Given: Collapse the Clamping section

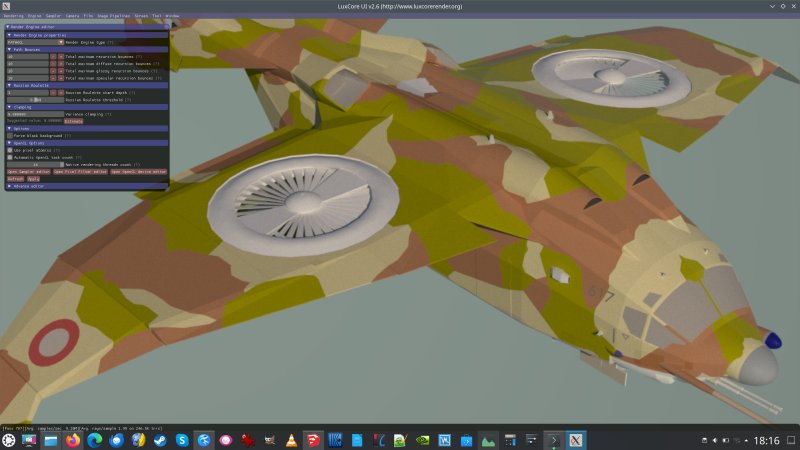Looking at the screenshot, I should (x=10, y=107).
